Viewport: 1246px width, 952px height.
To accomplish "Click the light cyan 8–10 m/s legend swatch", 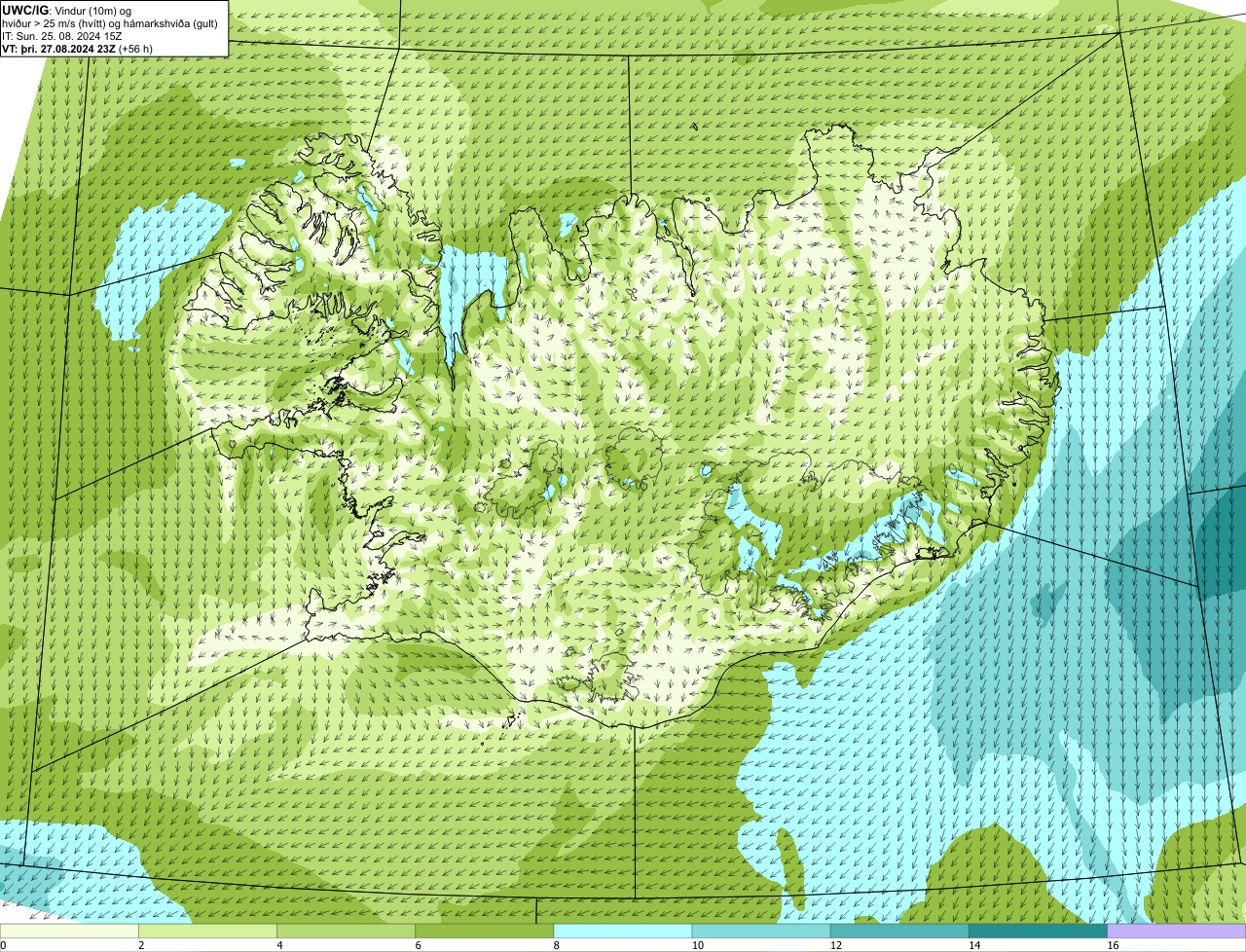I will (x=622, y=931).
